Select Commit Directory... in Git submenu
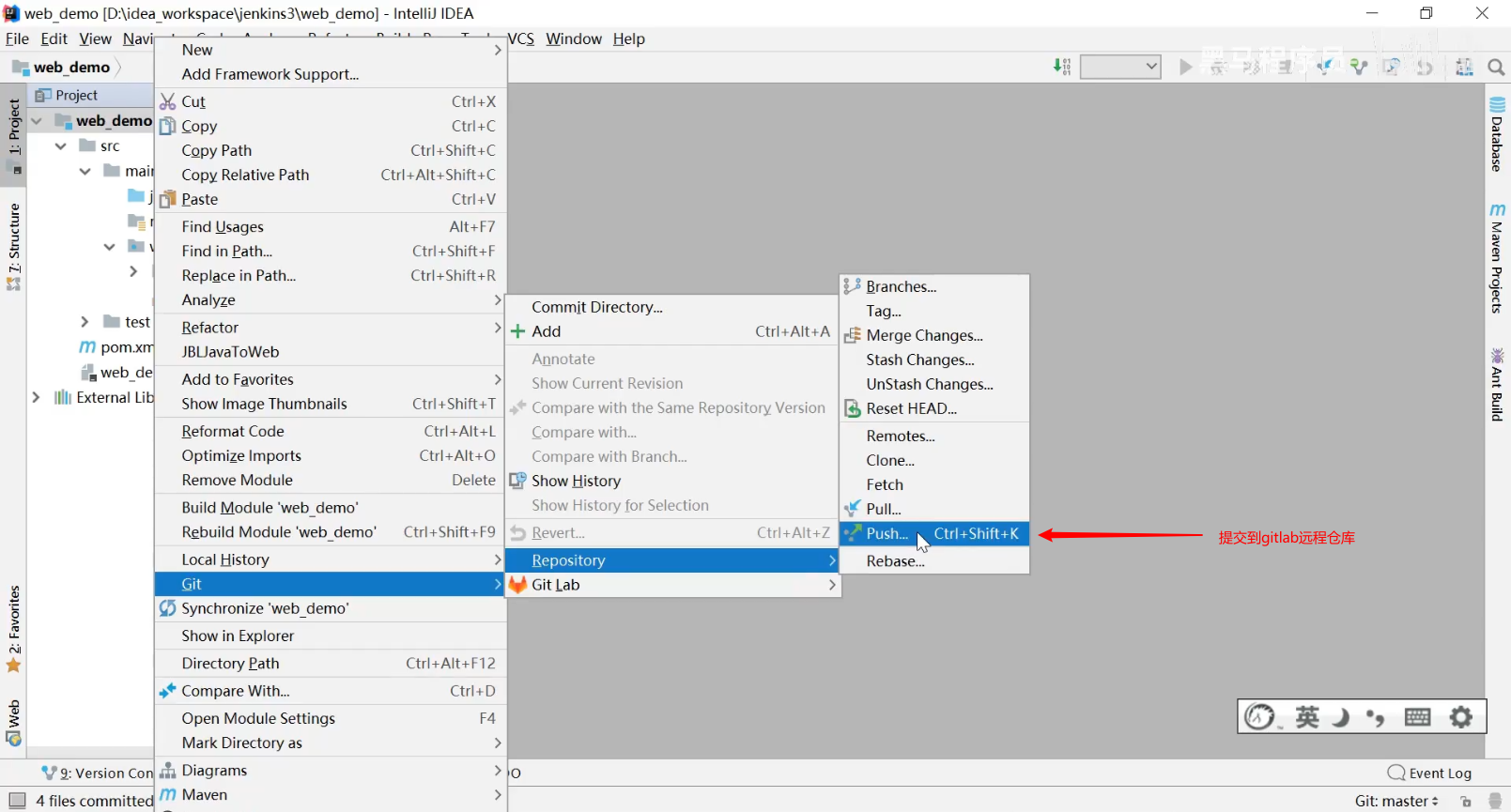Screen dimensions: 1511x812 (x=672, y=307)
